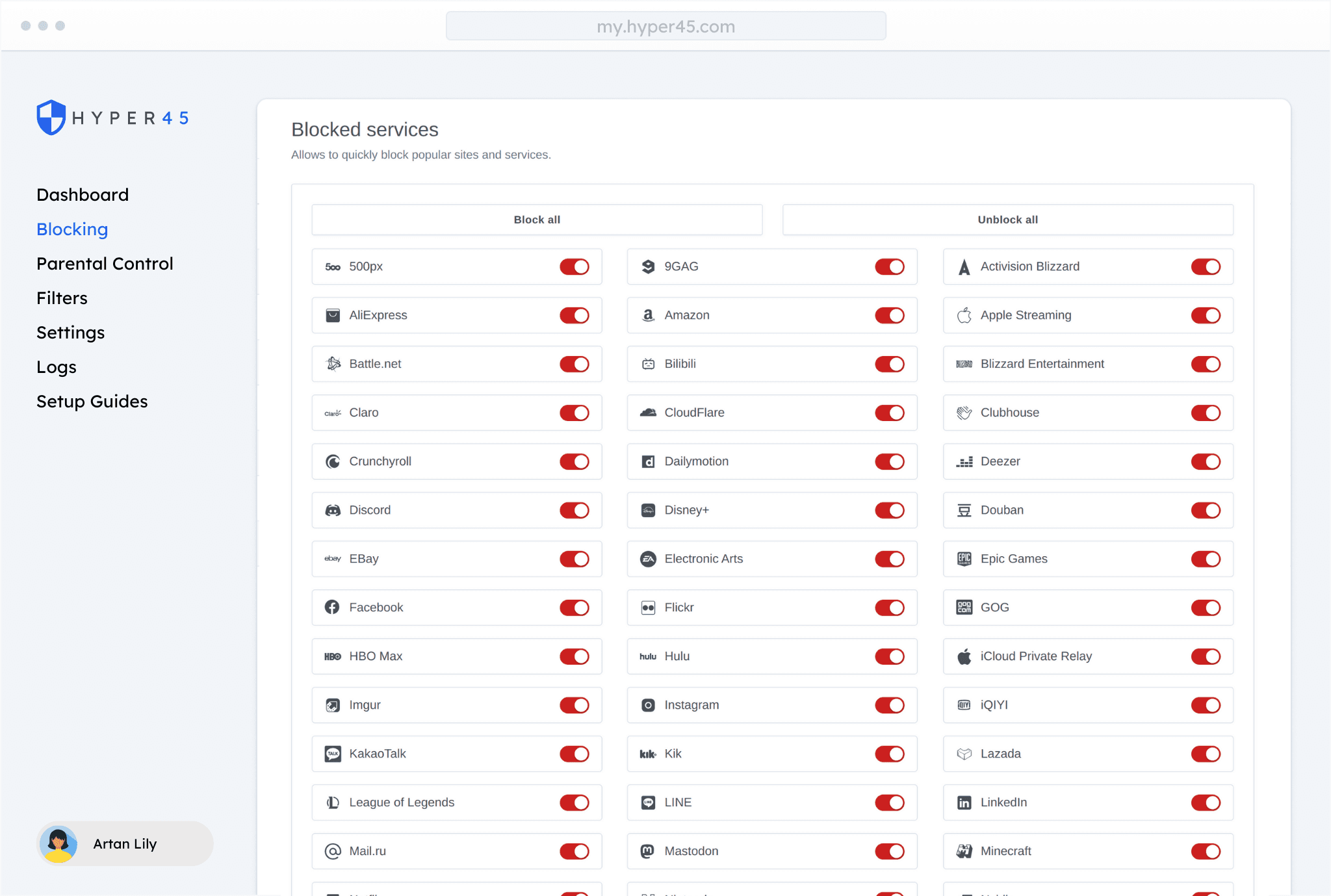
Task: Open Setup Guides
Action: tap(92, 402)
